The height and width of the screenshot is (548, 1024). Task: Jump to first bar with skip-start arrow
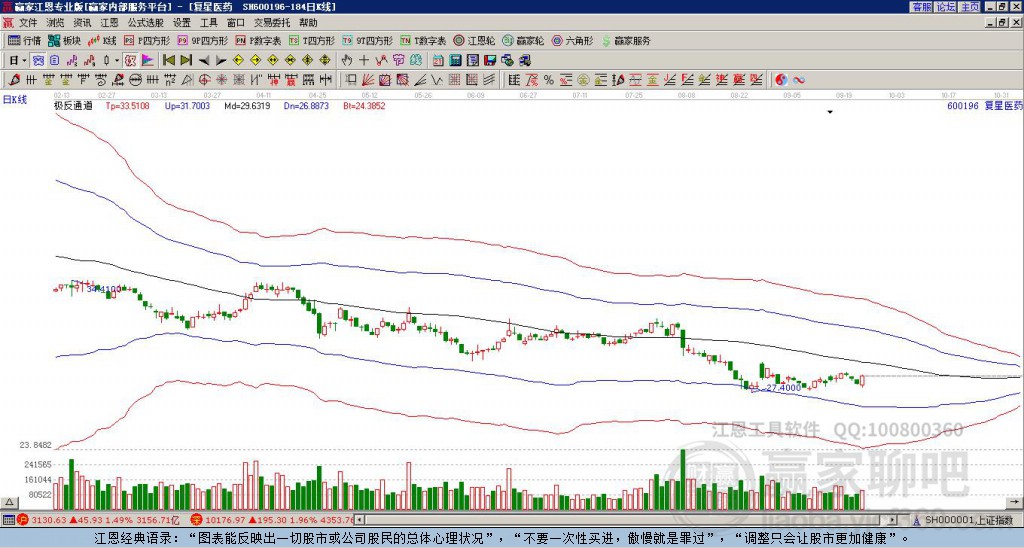[169, 60]
